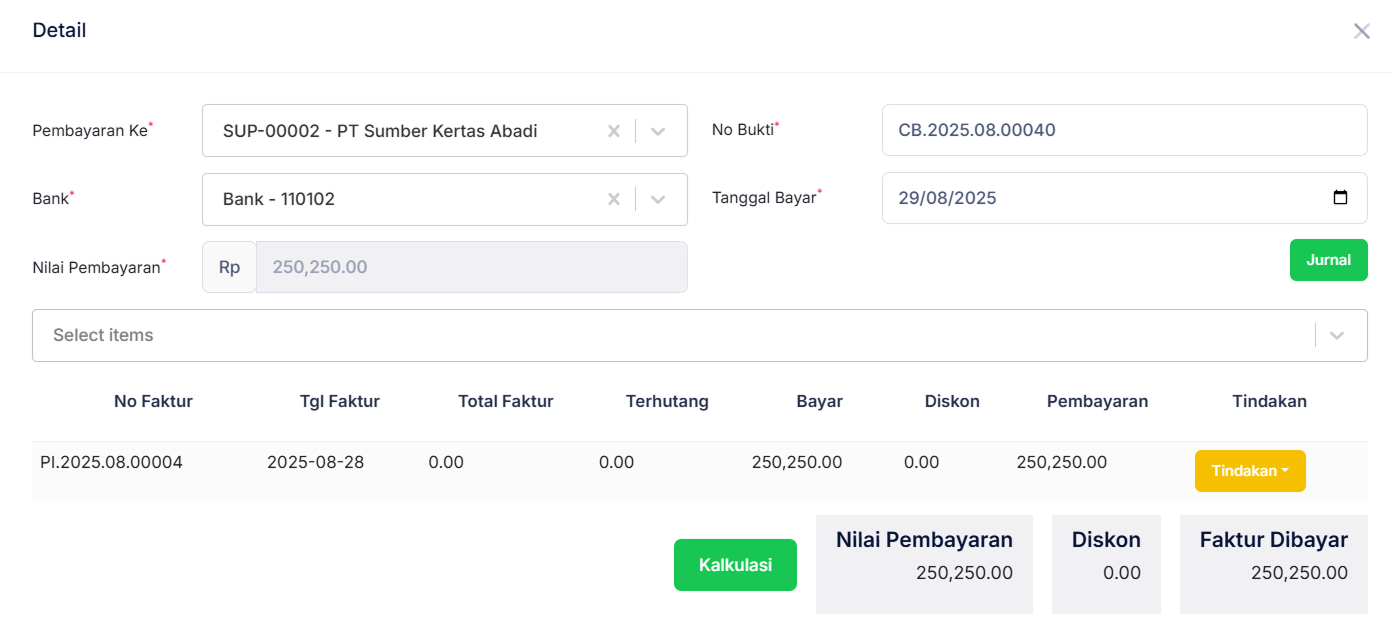This screenshot has width=1391, height=627.
Task: Click the Jurnal button
Action: click(x=1329, y=259)
